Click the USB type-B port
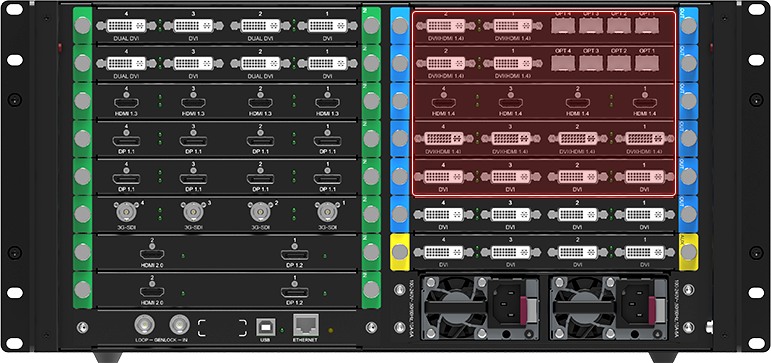This screenshot has height=363, width=771. [263, 327]
